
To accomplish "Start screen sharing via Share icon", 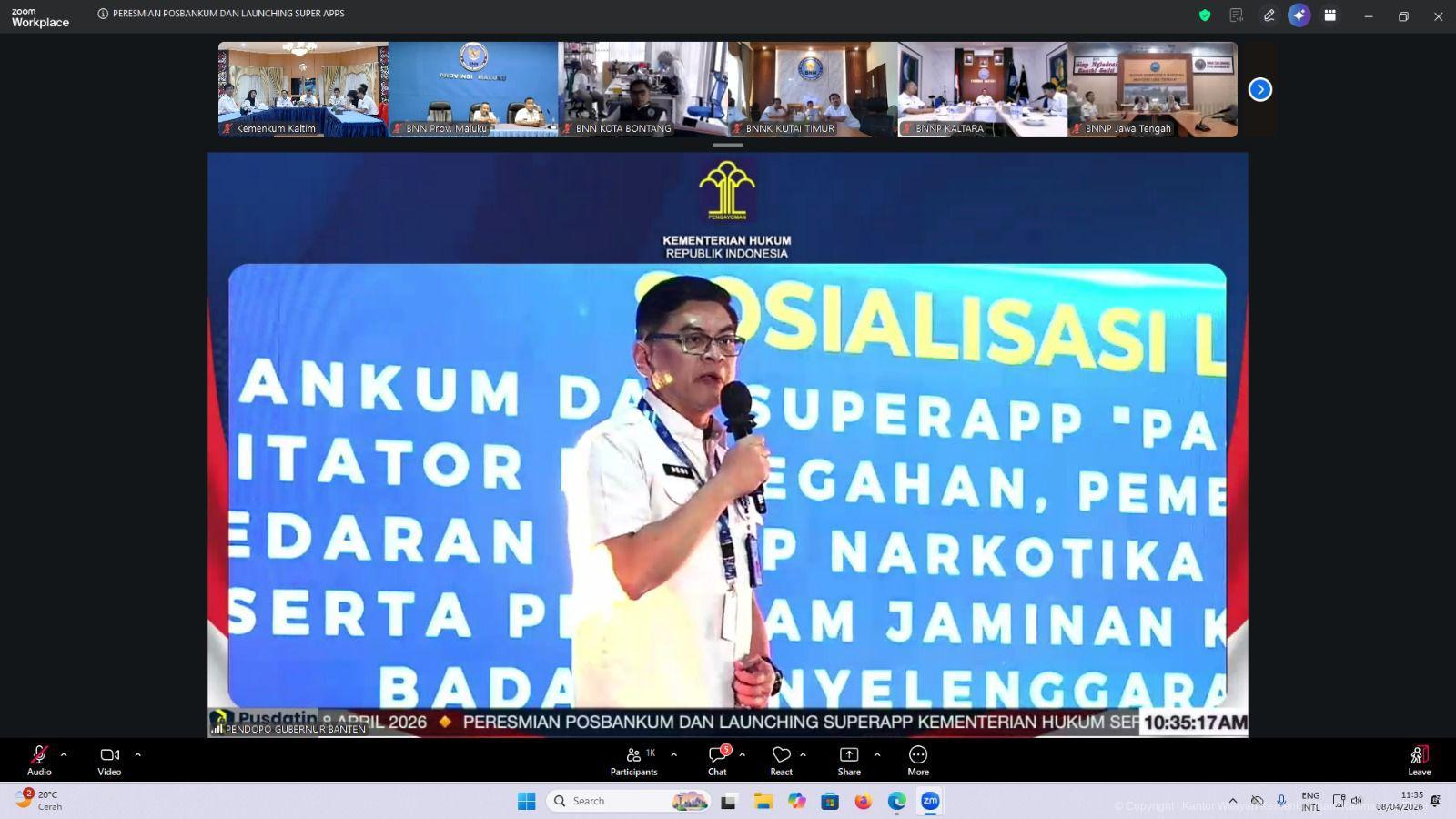I will [x=848, y=760].
